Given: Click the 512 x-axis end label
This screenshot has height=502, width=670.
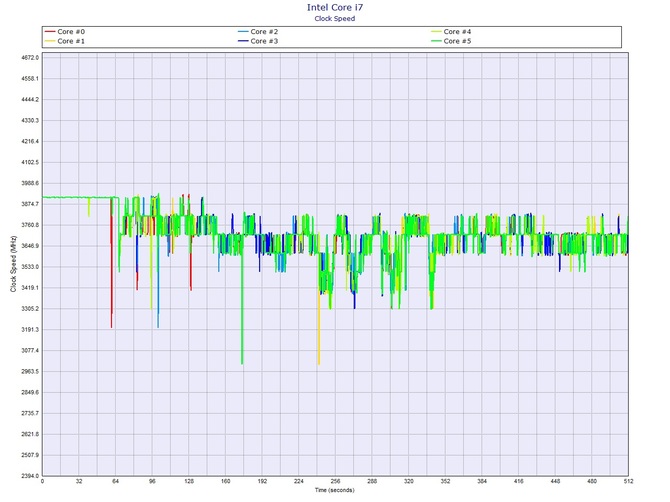Looking at the screenshot, I should click(628, 481).
